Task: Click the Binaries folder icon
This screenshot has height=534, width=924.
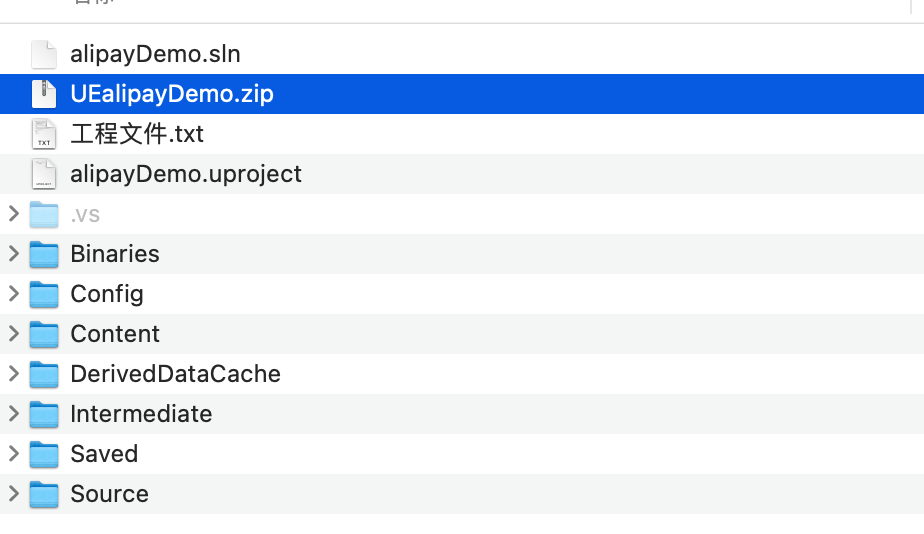Action: coord(44,254)
